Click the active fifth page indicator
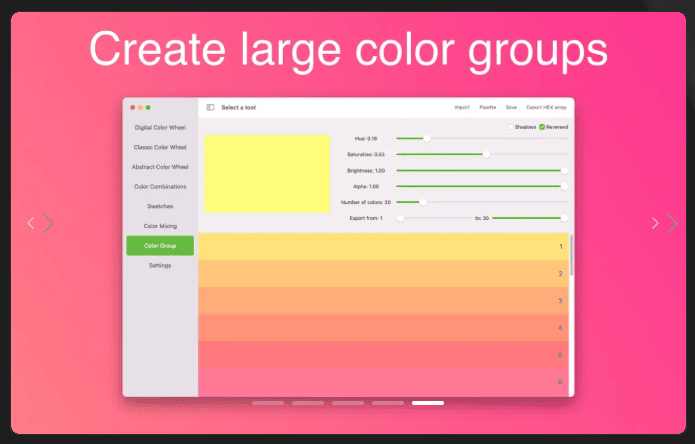 428,403
